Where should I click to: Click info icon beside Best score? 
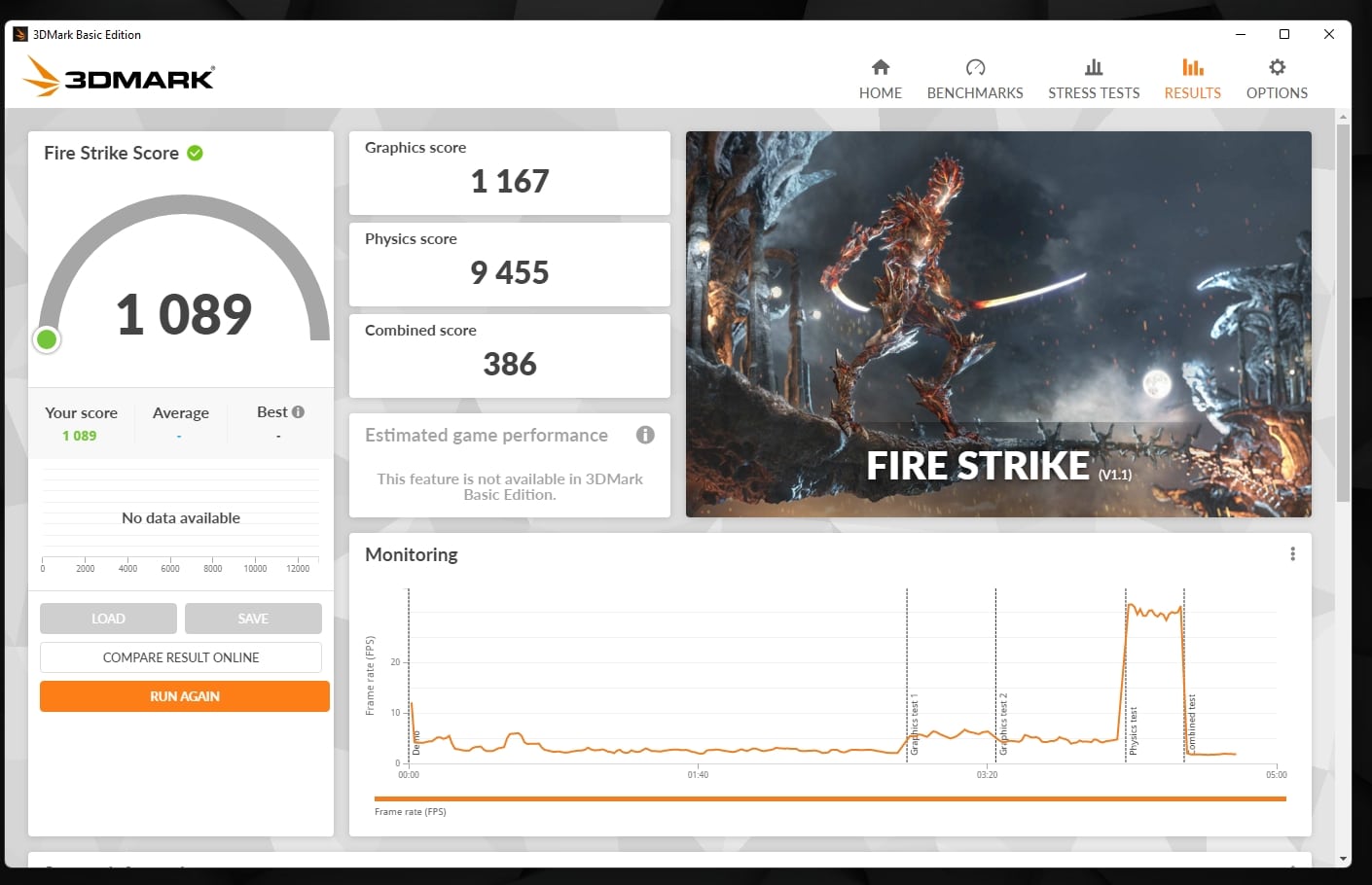click(299, 412)
